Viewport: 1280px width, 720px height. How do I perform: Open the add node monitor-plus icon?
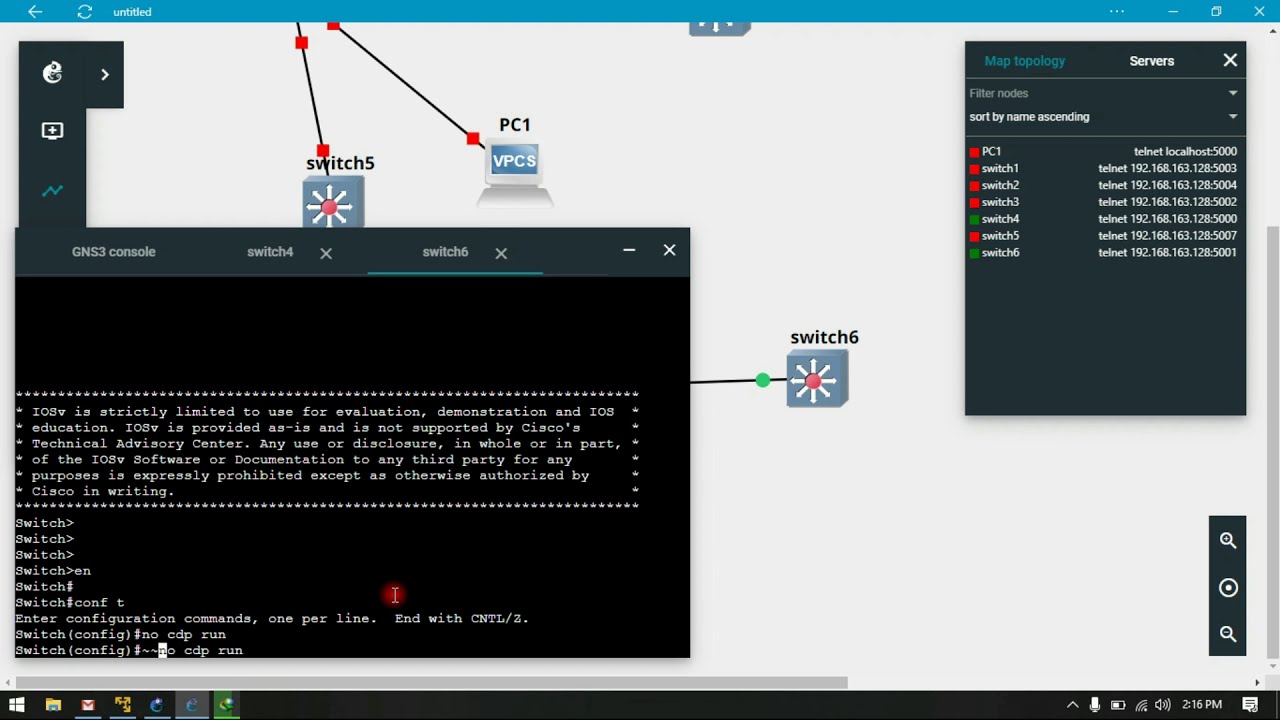(x=52, y=131)
